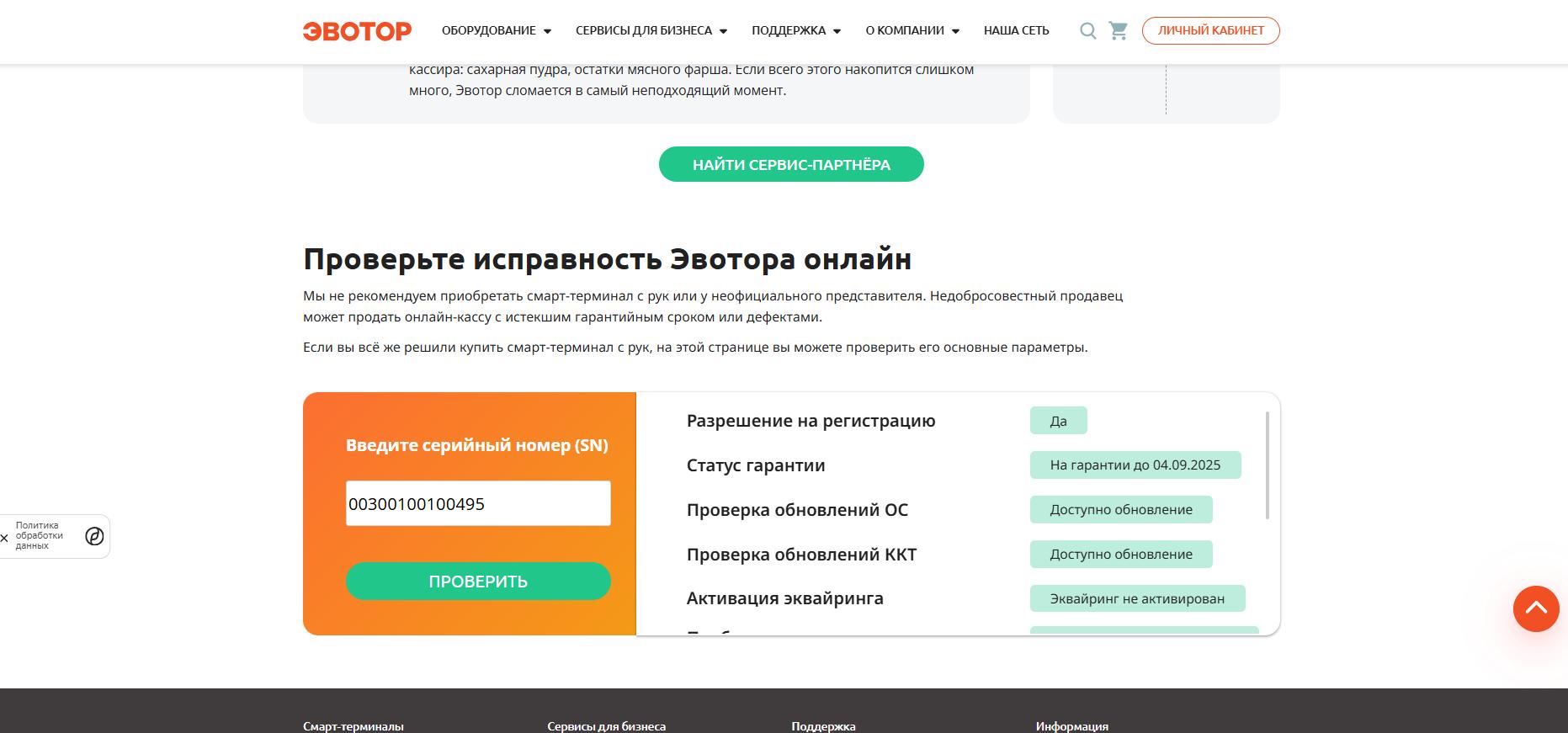Open the Наша сеть menu item
The image size is (1568, 733).
click(1017, 30)
